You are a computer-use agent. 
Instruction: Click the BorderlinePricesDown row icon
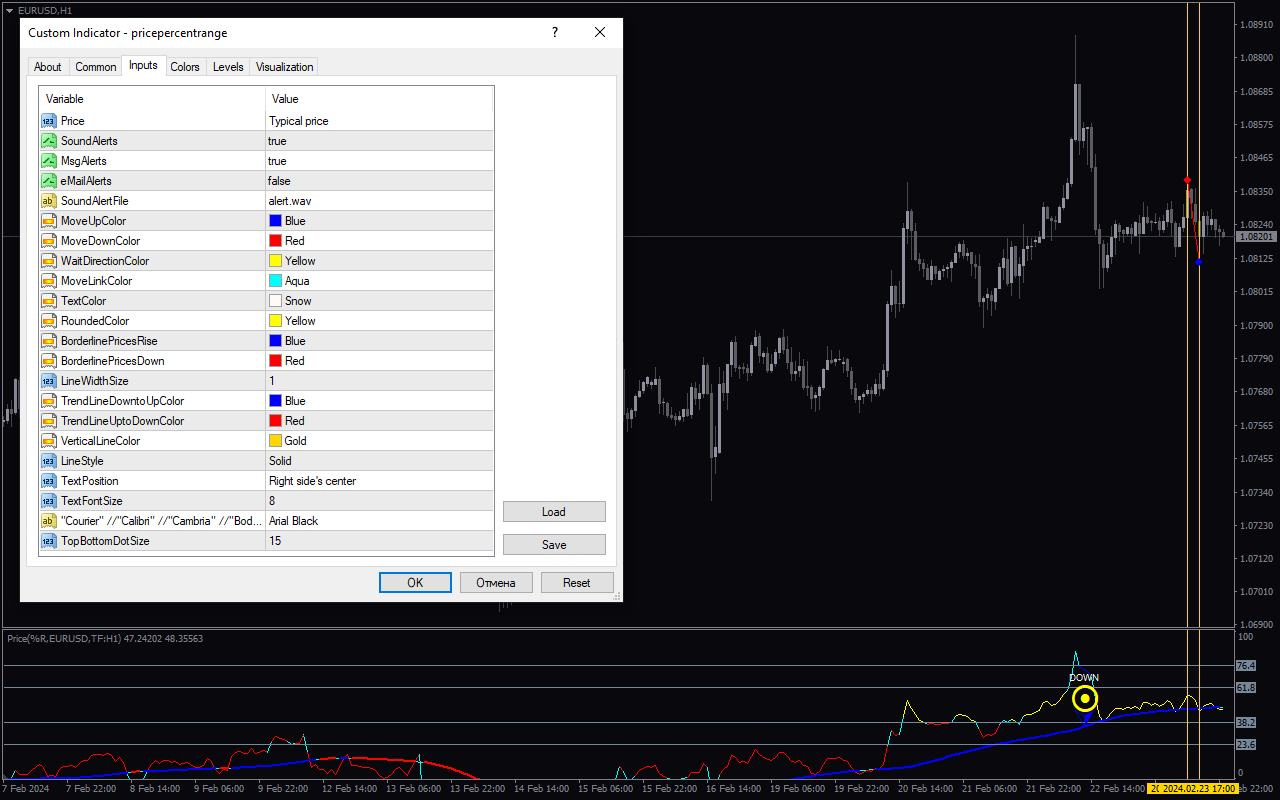49,361
